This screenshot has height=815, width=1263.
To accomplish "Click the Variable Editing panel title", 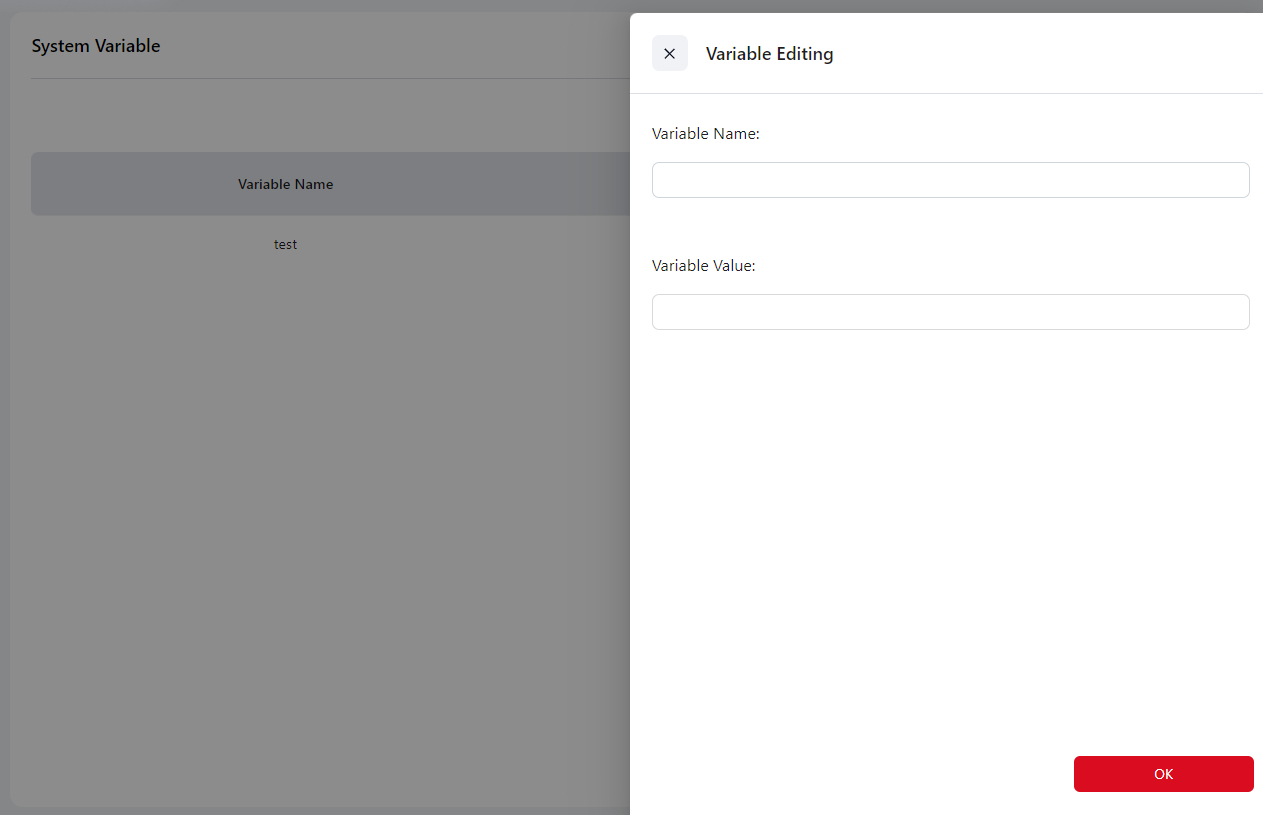I will coord(769,54).
